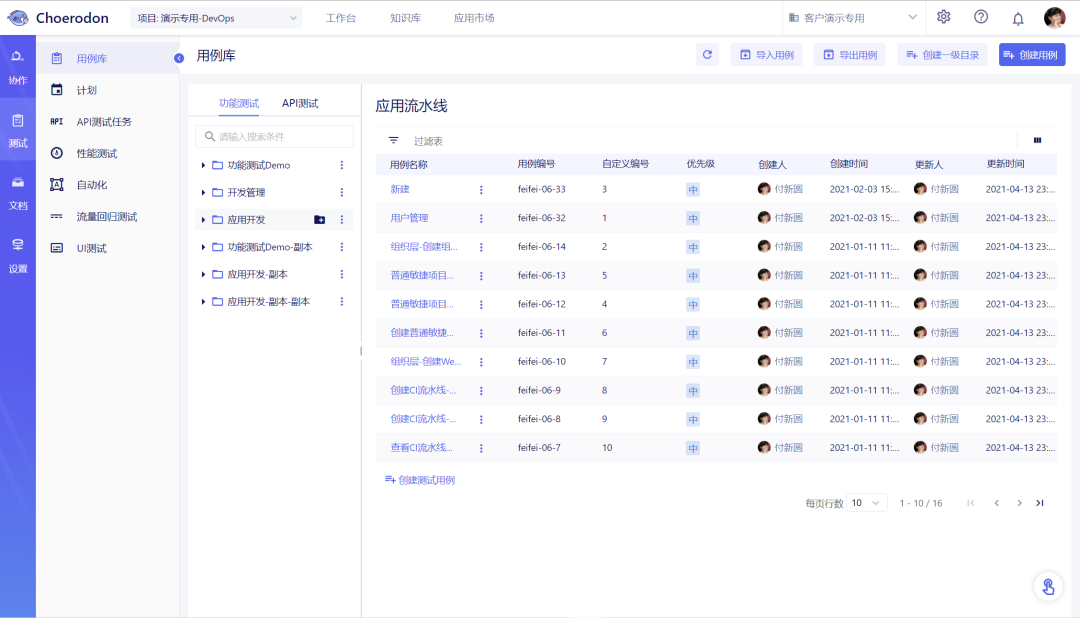
Task: Click the 创建用例 button
Action: (1032, 54)
